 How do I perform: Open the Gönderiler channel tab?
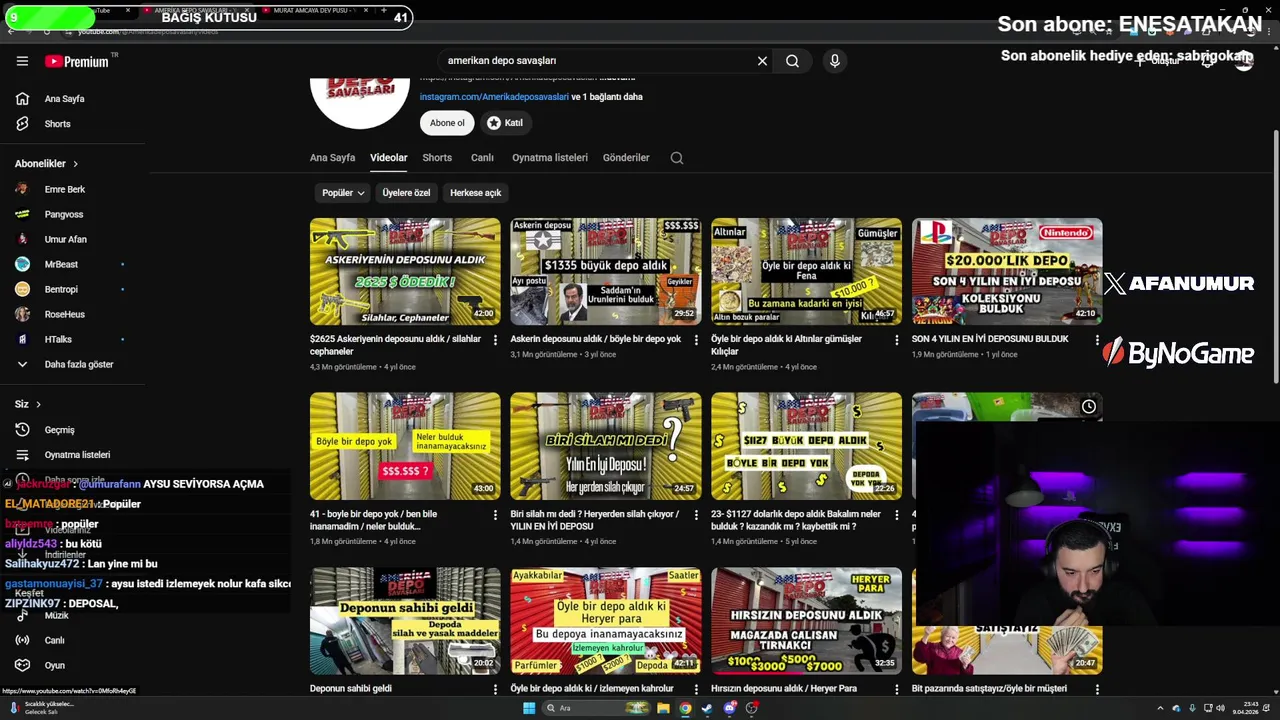626,158
